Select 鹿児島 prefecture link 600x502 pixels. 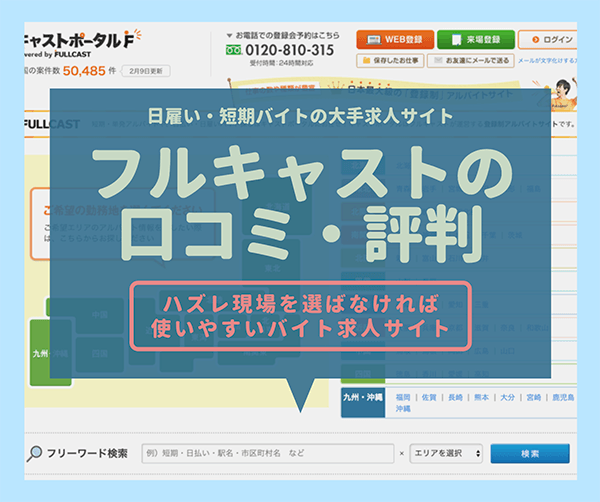click(563, 398)
